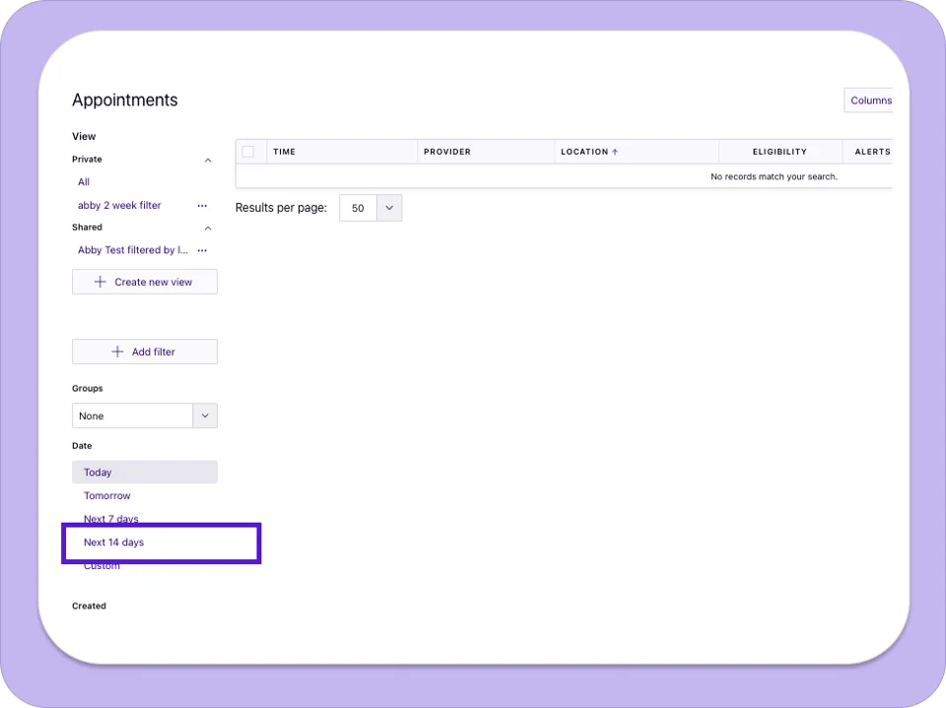
Task: Sort by the Time column header
Action: tap(285, 152)
